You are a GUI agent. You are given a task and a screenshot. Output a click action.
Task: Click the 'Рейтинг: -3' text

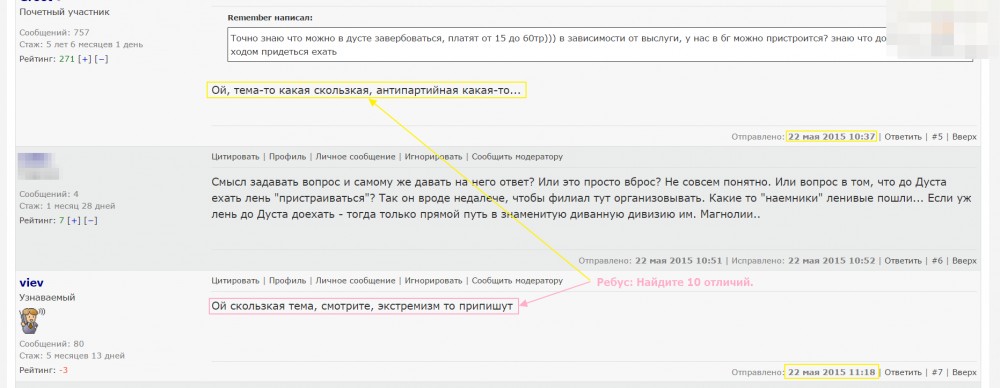43,370
